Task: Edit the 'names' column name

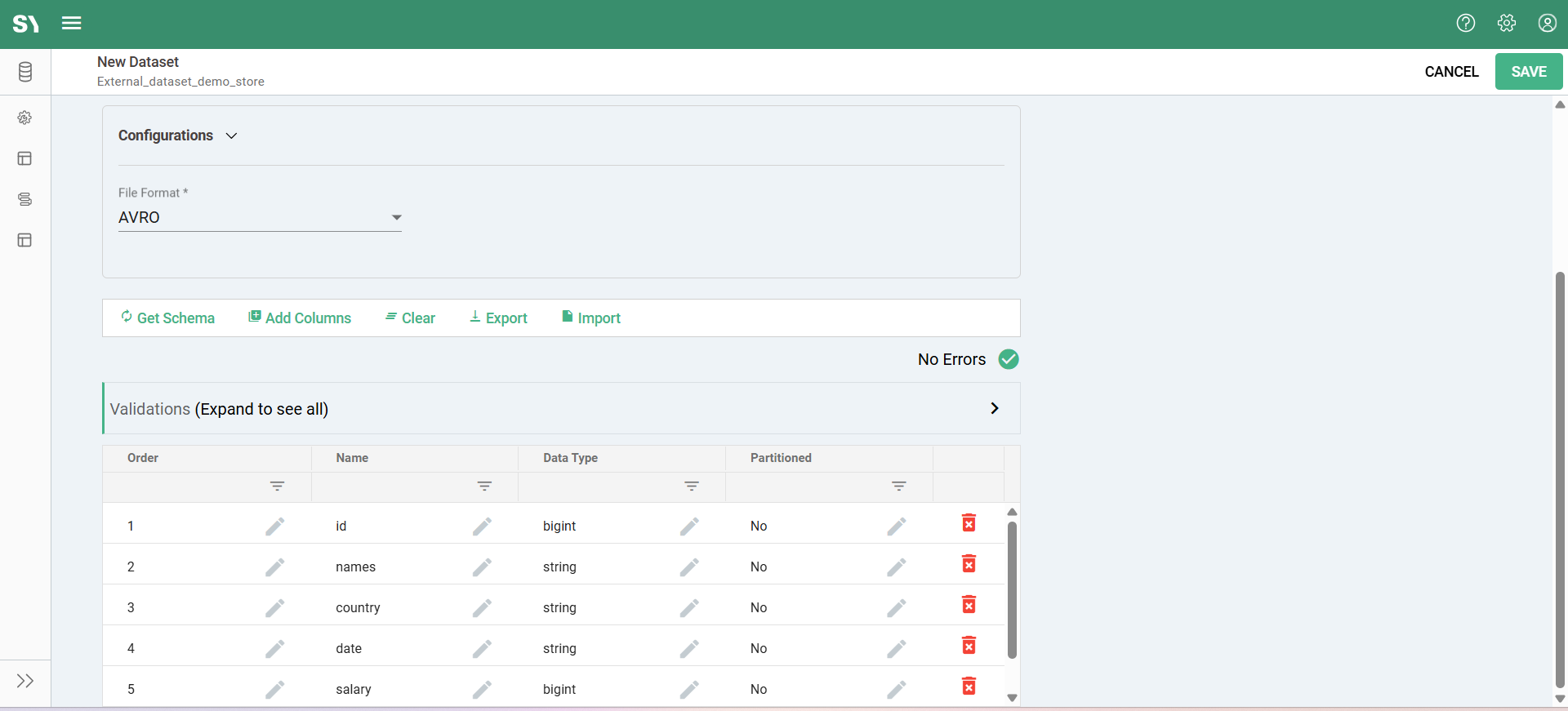Action: pyautogui.click(x=482, y=567)
